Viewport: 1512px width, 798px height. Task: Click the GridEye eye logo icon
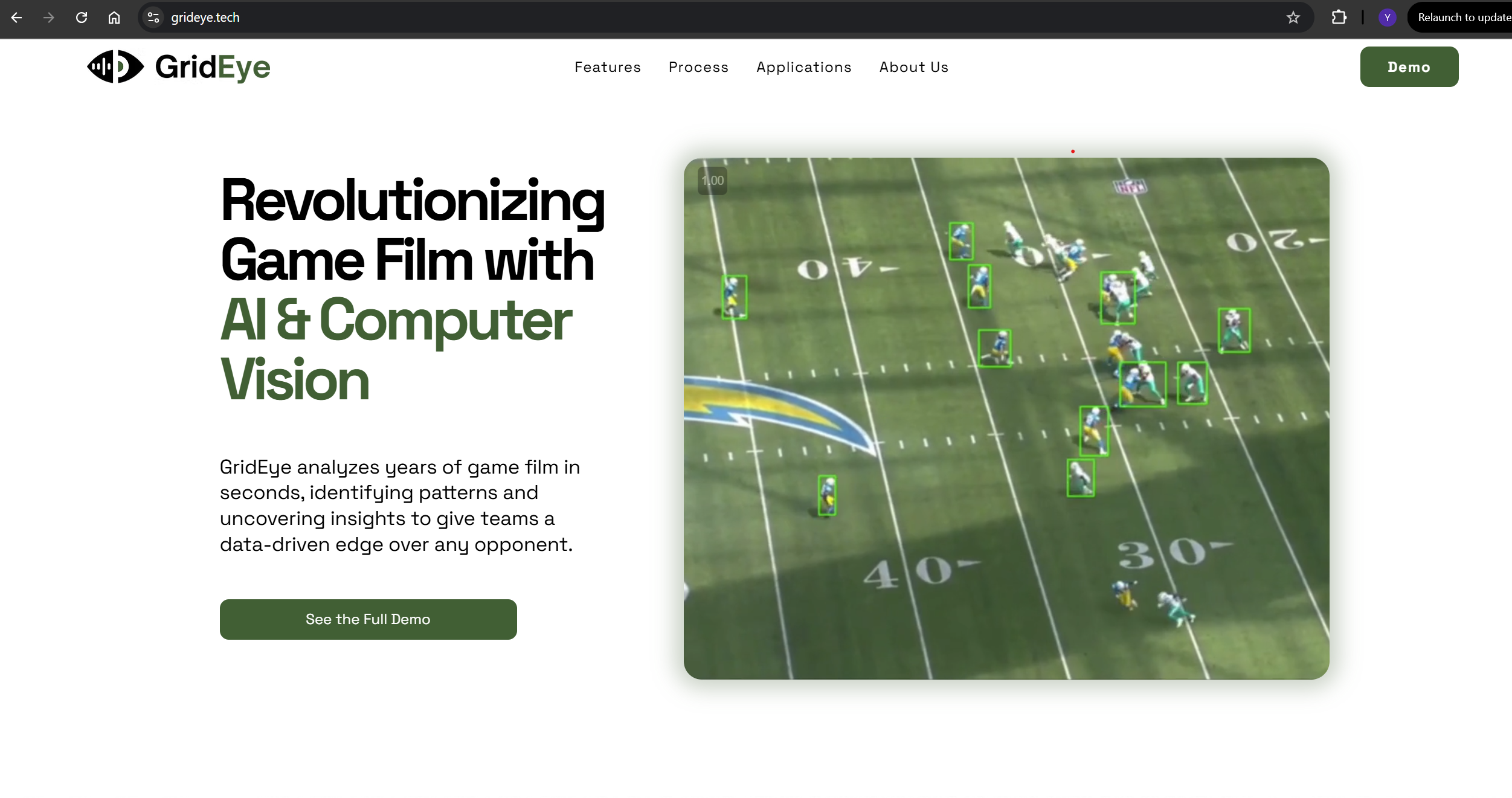tap(115, 66)
